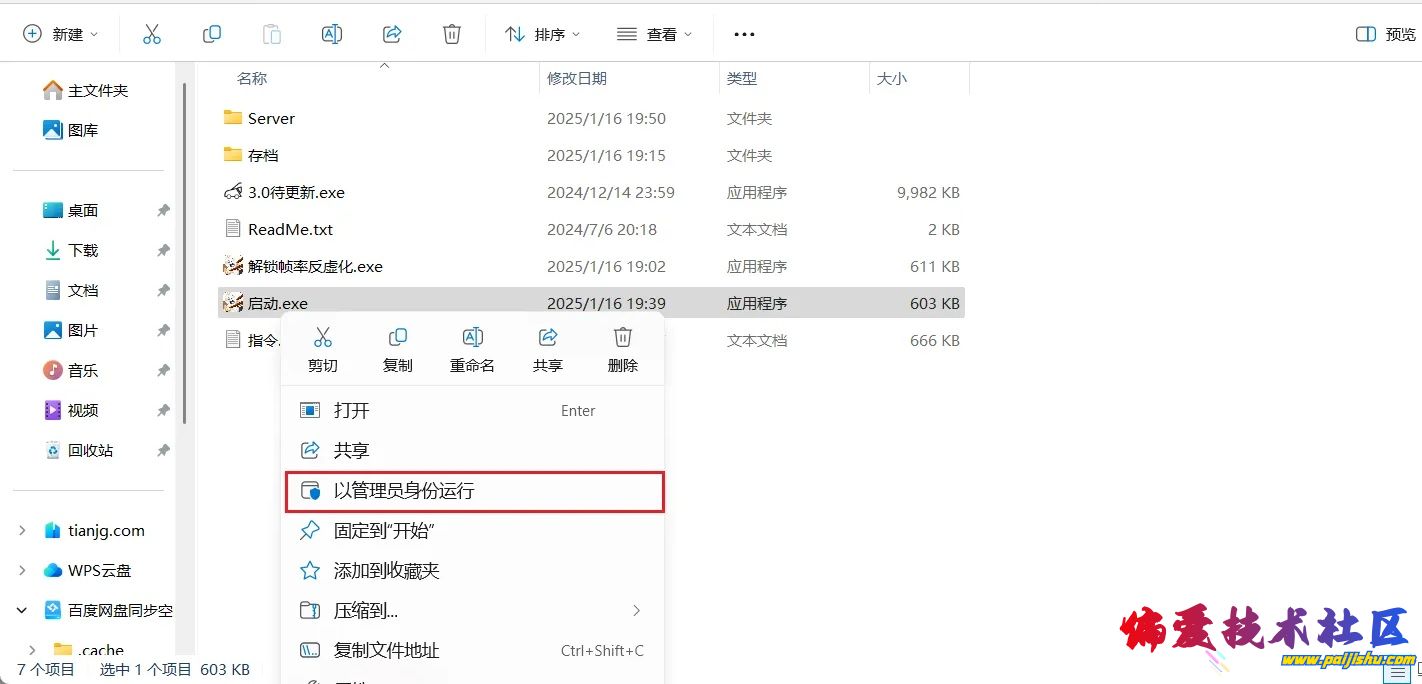Open the Server folder
The width and height of the screenshot is (1422, 684).
coord(271,118)
